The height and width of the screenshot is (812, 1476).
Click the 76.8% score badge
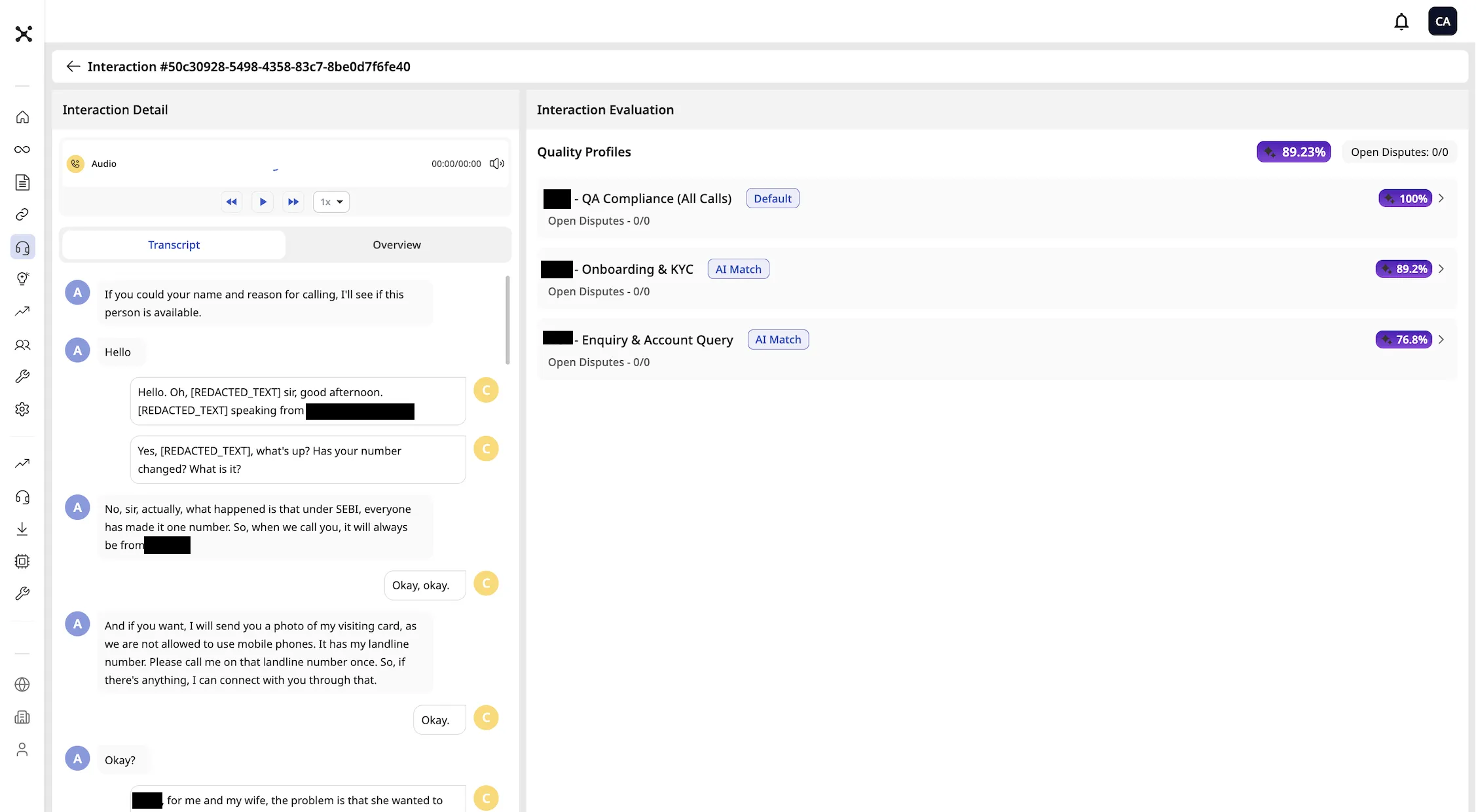click(x=1404, y=340)
